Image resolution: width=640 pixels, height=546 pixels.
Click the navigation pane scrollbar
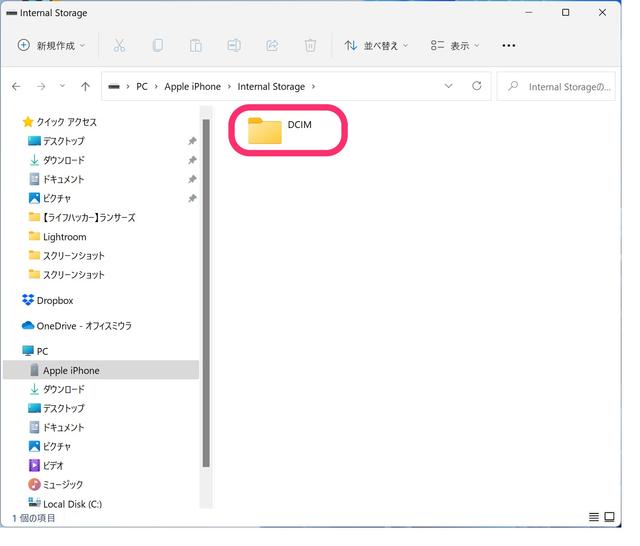click(x=206, y=293)
